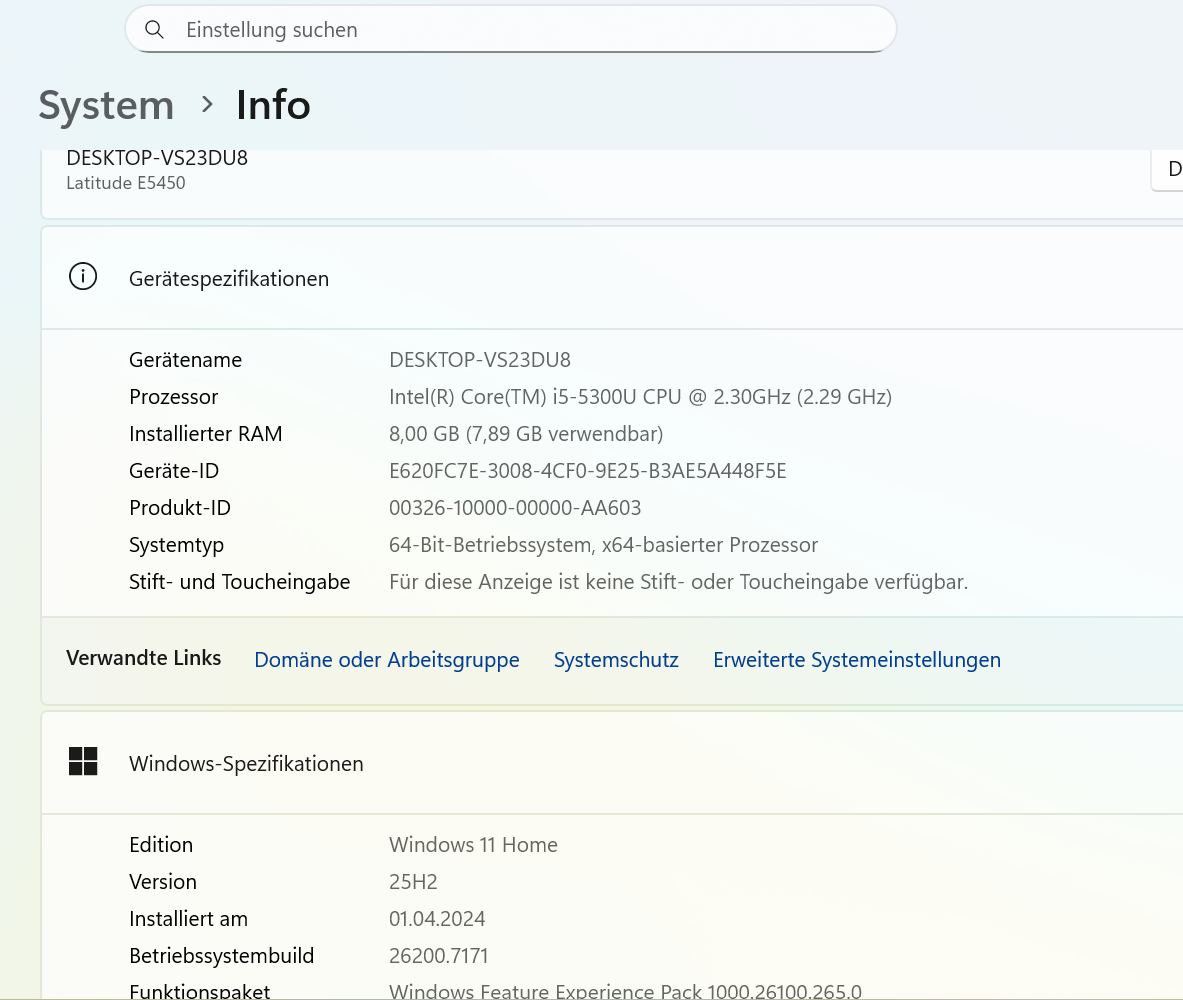Click the search magnifier icon
The image size is (1183, 1000).
155,29
